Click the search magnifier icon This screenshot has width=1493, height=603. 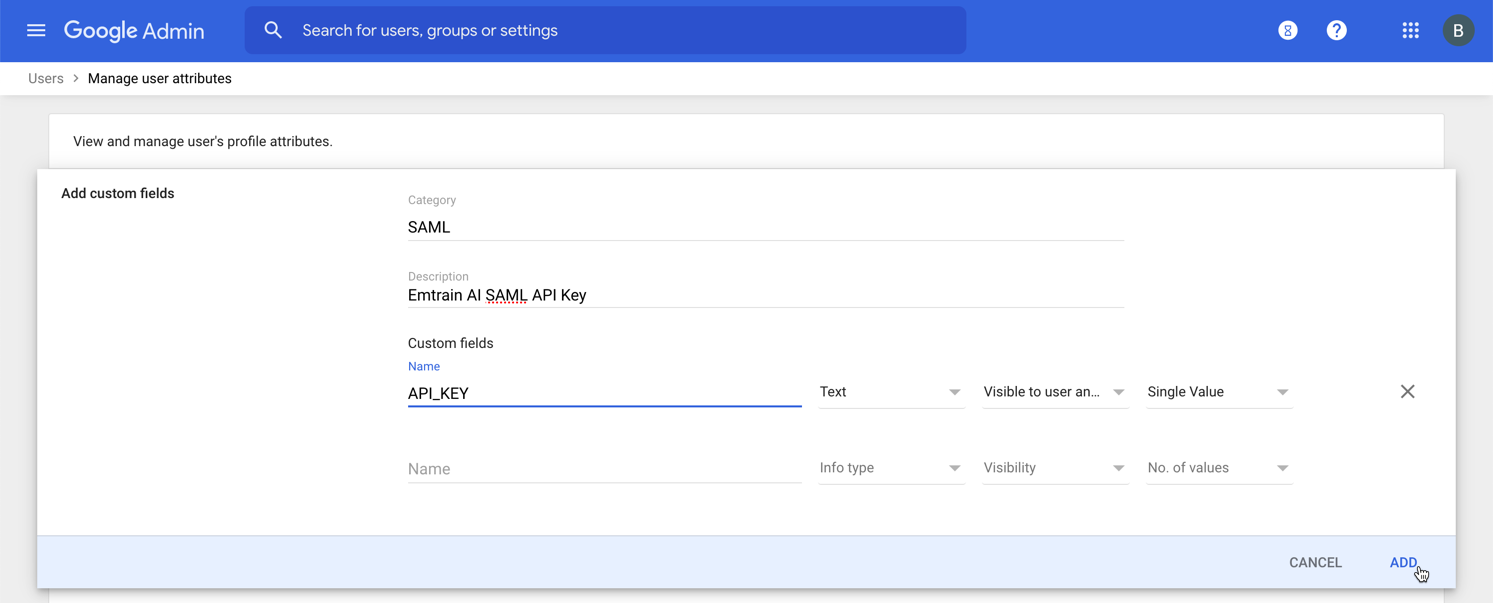pyautogui.click(x=273, y=30)
